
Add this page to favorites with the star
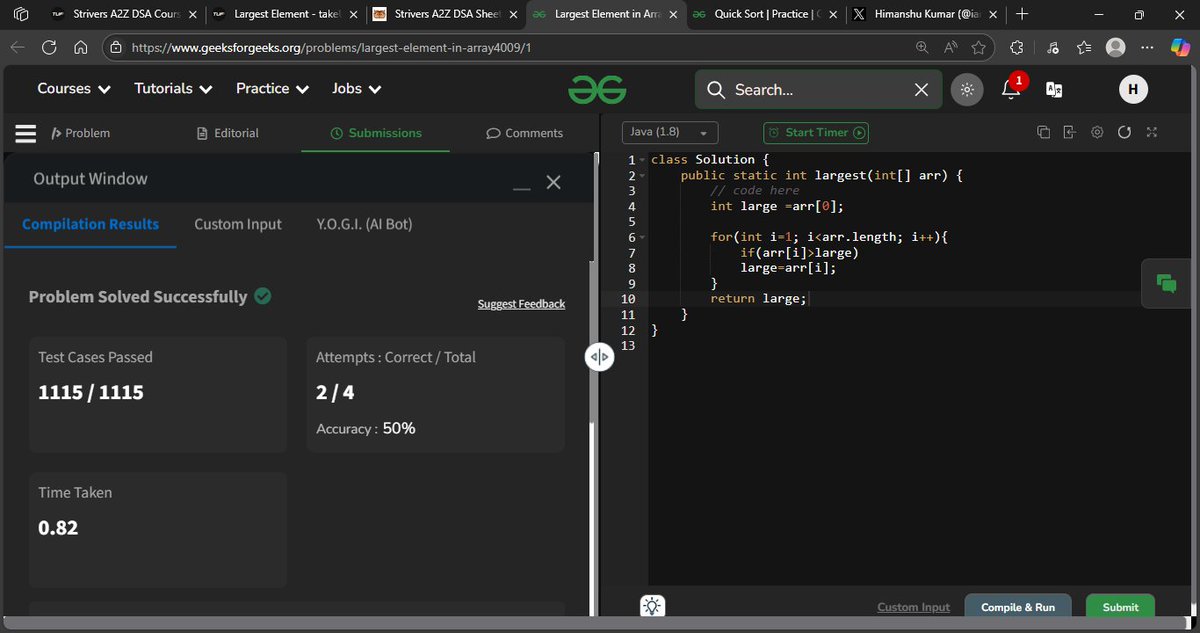tap(978, 47)
